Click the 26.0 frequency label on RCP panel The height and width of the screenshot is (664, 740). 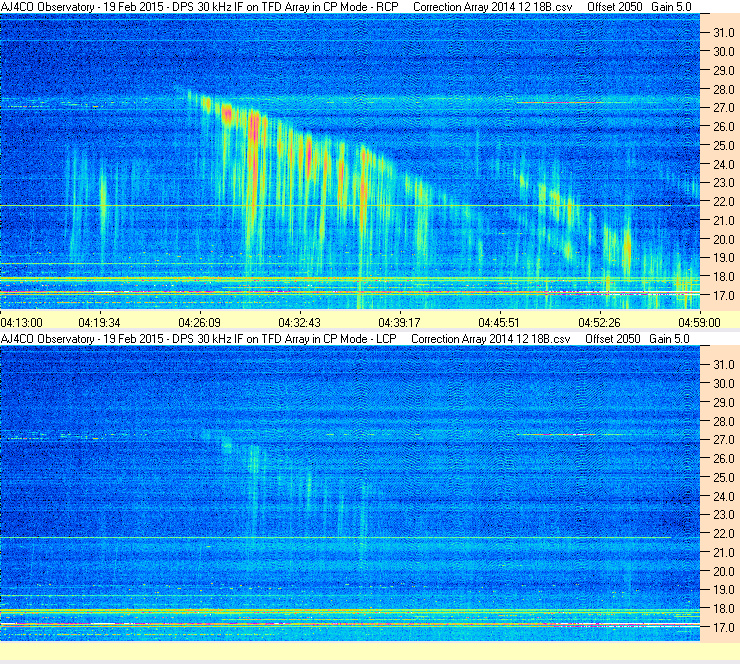tap(724, 126)
